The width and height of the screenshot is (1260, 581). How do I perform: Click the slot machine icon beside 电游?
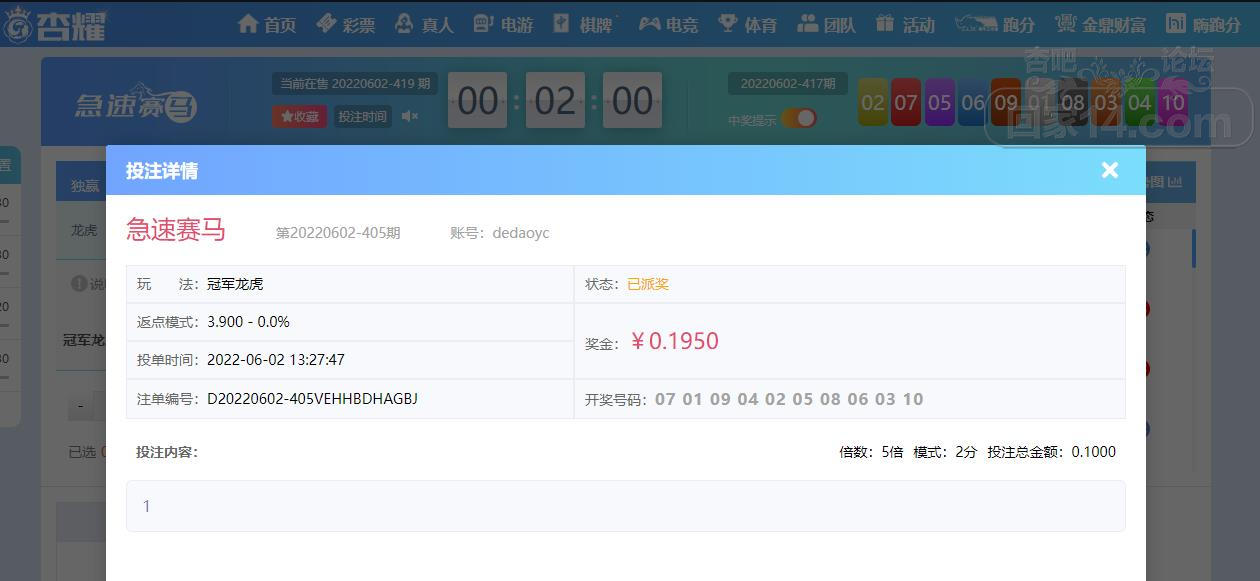483,23
